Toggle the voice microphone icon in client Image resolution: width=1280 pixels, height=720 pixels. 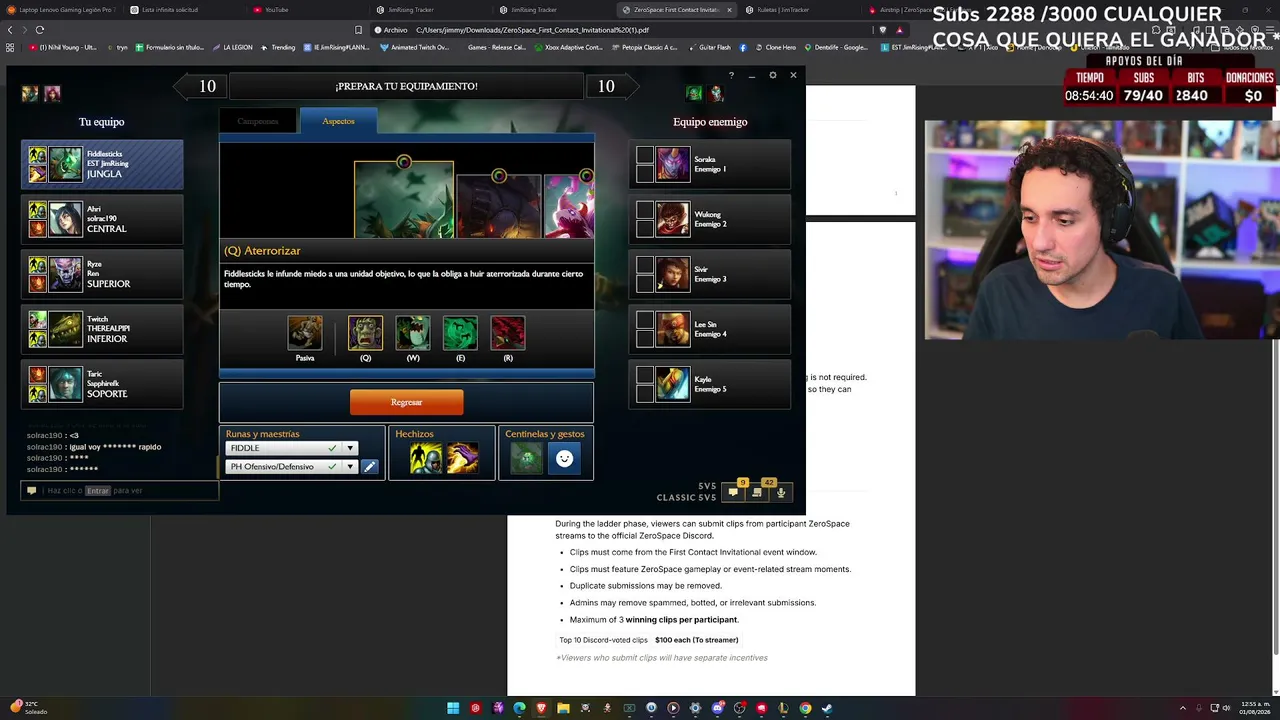click(781, 492)
